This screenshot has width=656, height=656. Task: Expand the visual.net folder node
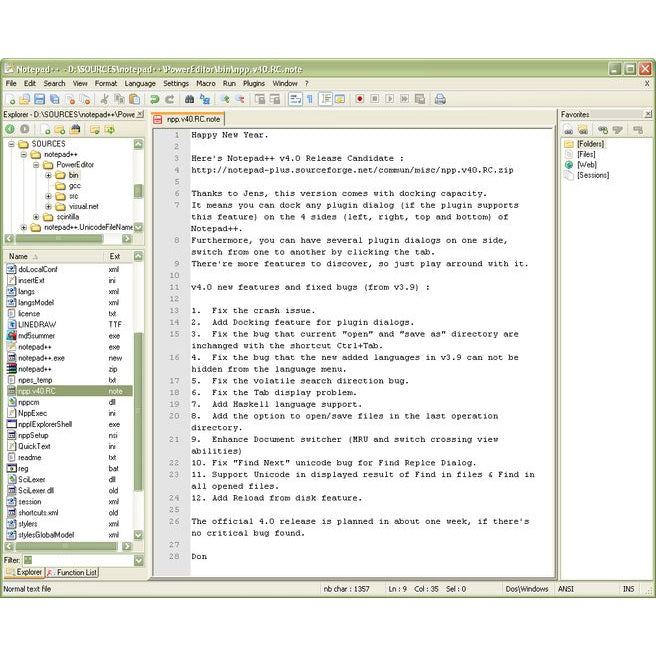(x=49, y=206)
